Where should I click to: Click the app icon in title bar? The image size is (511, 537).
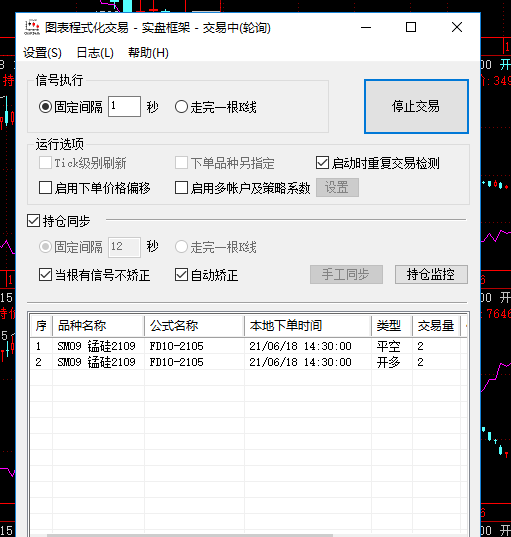32,27
